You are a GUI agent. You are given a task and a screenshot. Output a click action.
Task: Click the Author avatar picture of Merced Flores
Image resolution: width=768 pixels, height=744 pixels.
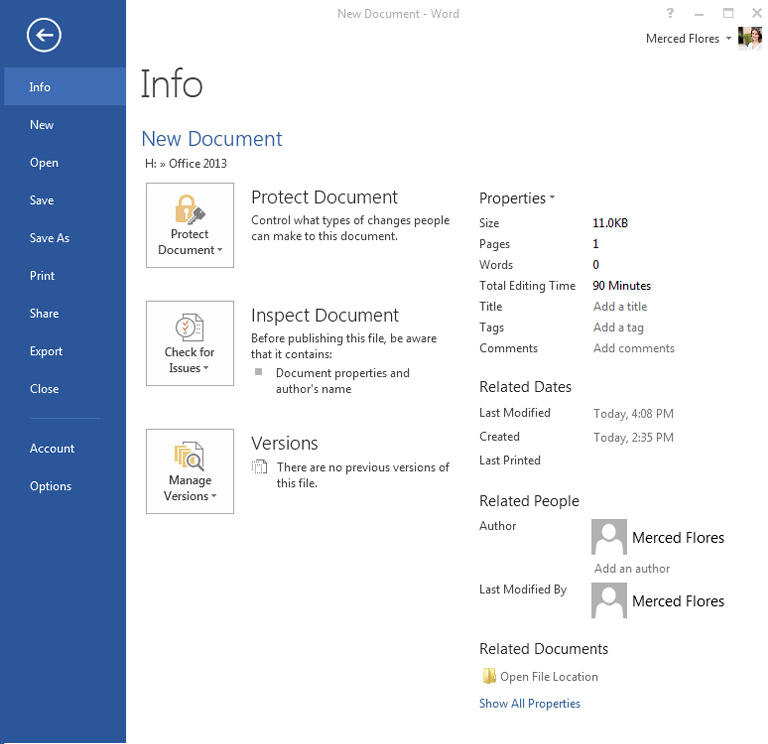click(x=609, y=537)
